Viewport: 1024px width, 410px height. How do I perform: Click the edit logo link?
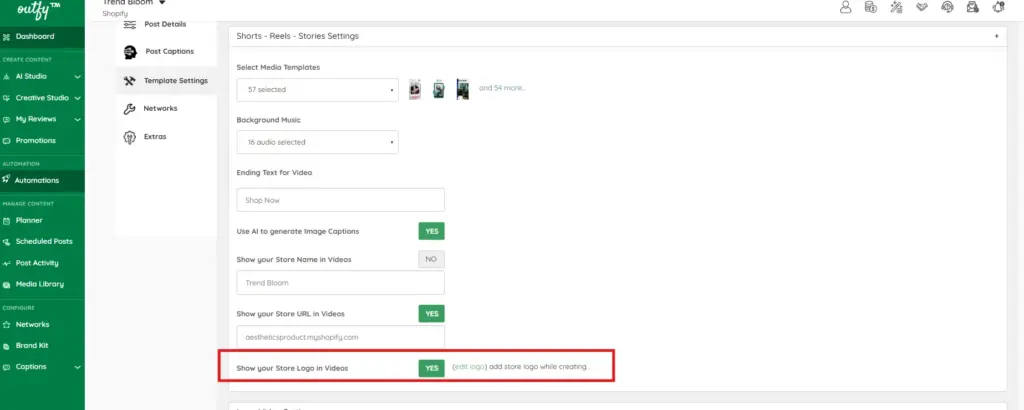click(x=470, y=367)
